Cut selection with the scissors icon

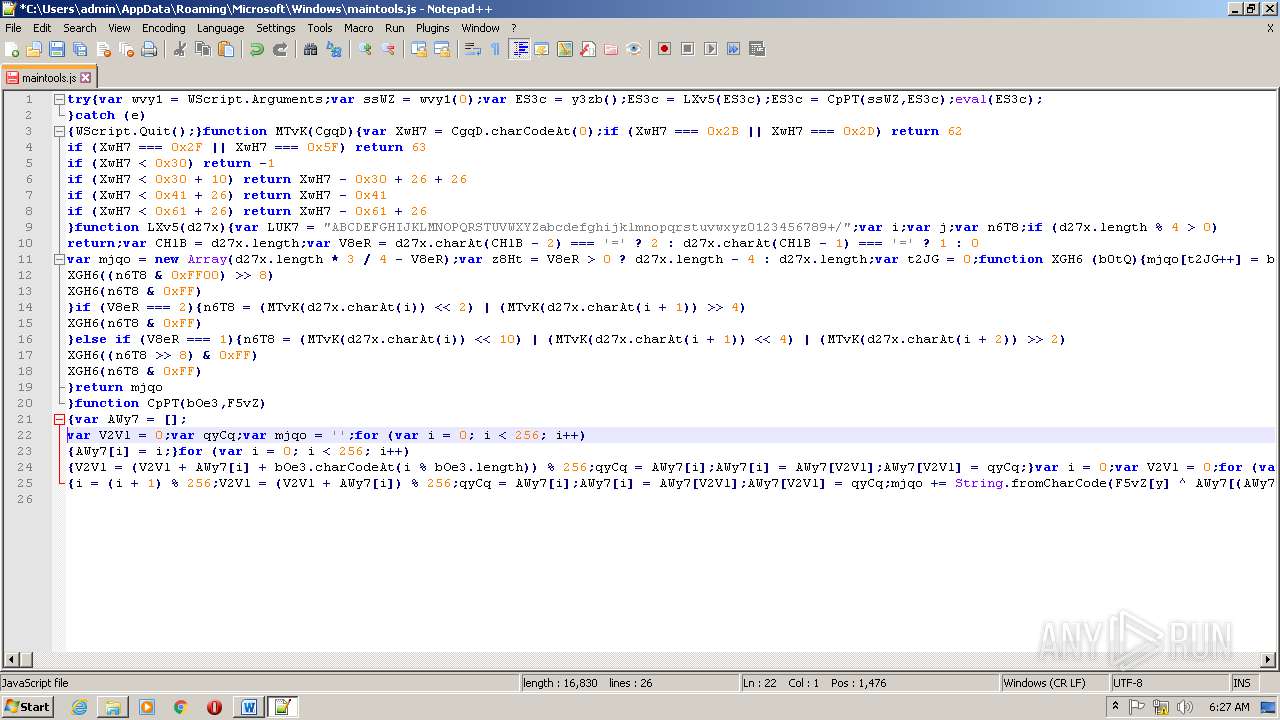[180, 49]
